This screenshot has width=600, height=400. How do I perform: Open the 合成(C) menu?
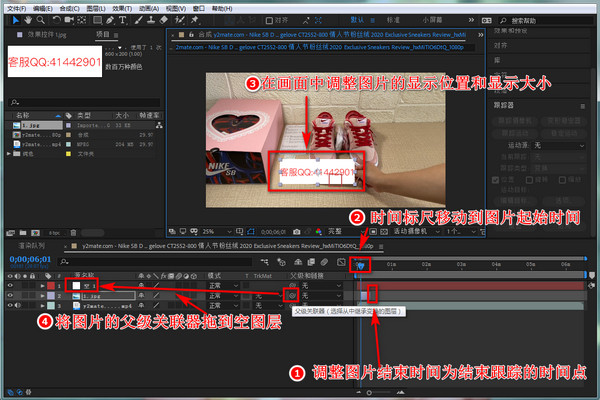[x=69, y=8]
